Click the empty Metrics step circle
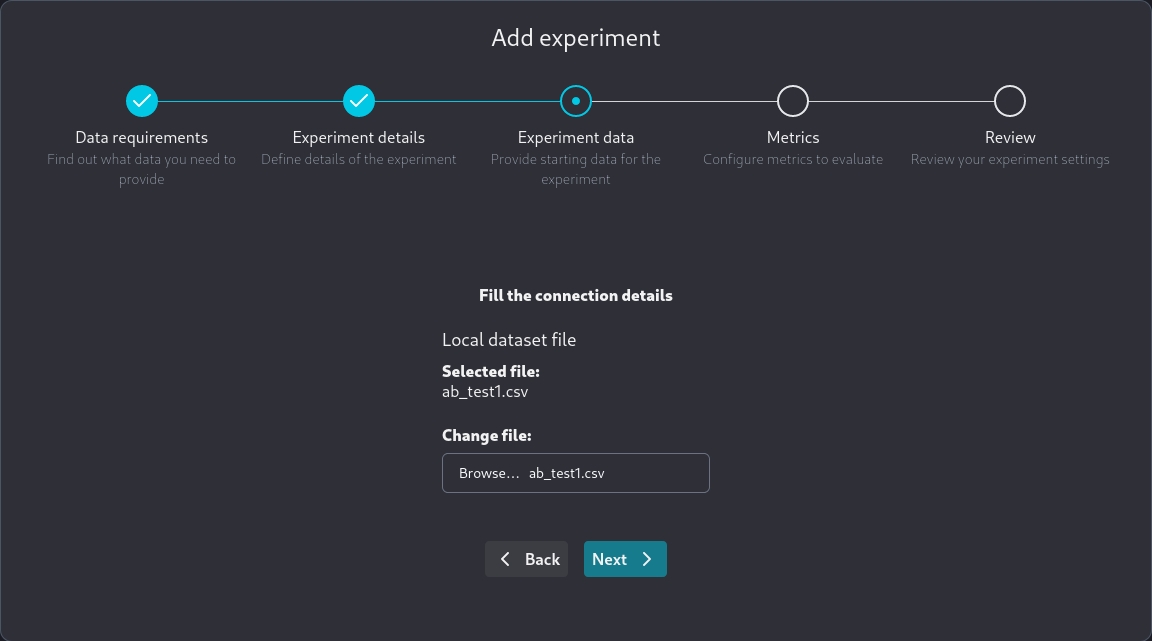Screen dimensions: 1152x641 [x=793, y=101]
